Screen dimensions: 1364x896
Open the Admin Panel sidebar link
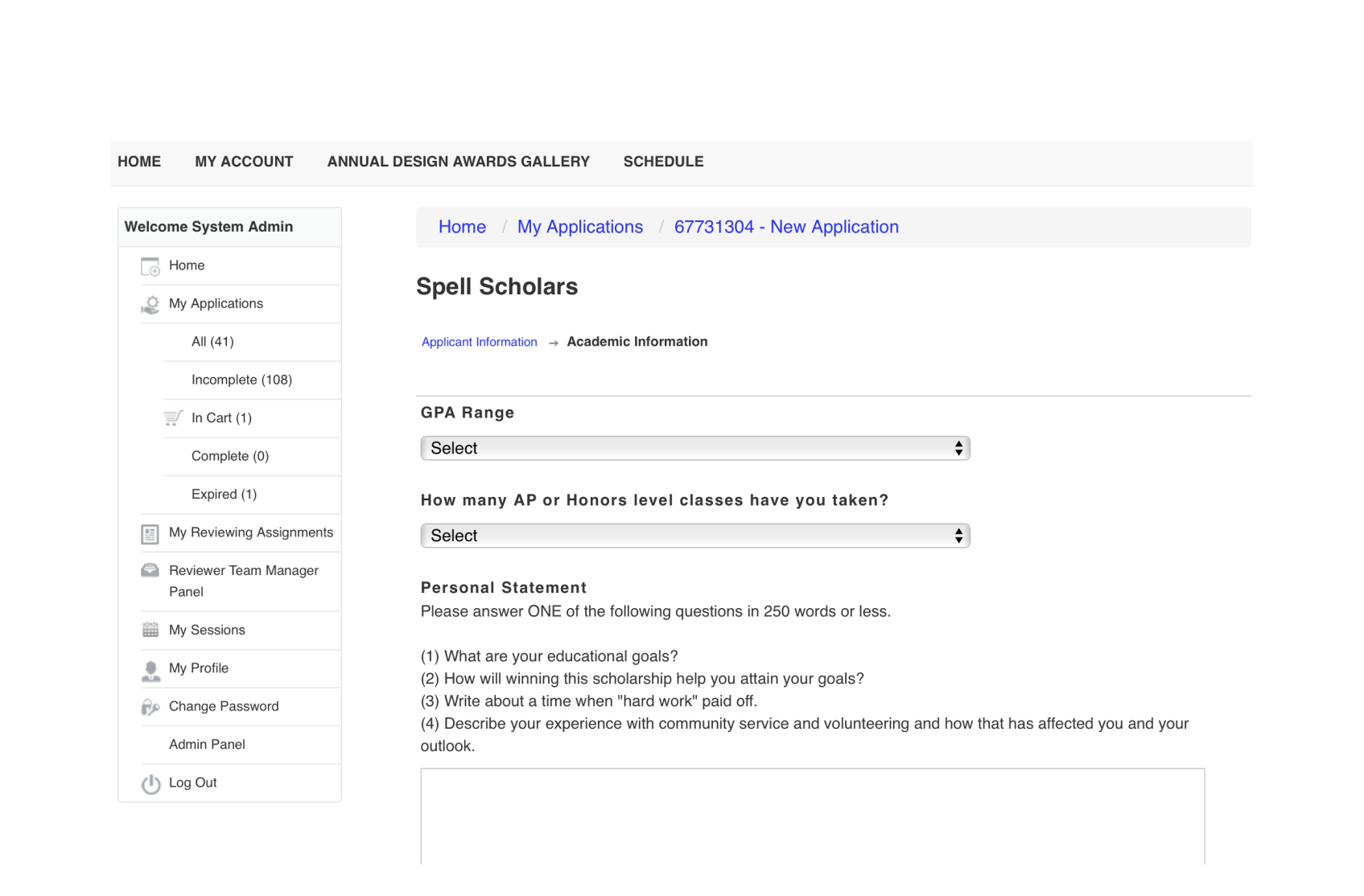207,745
